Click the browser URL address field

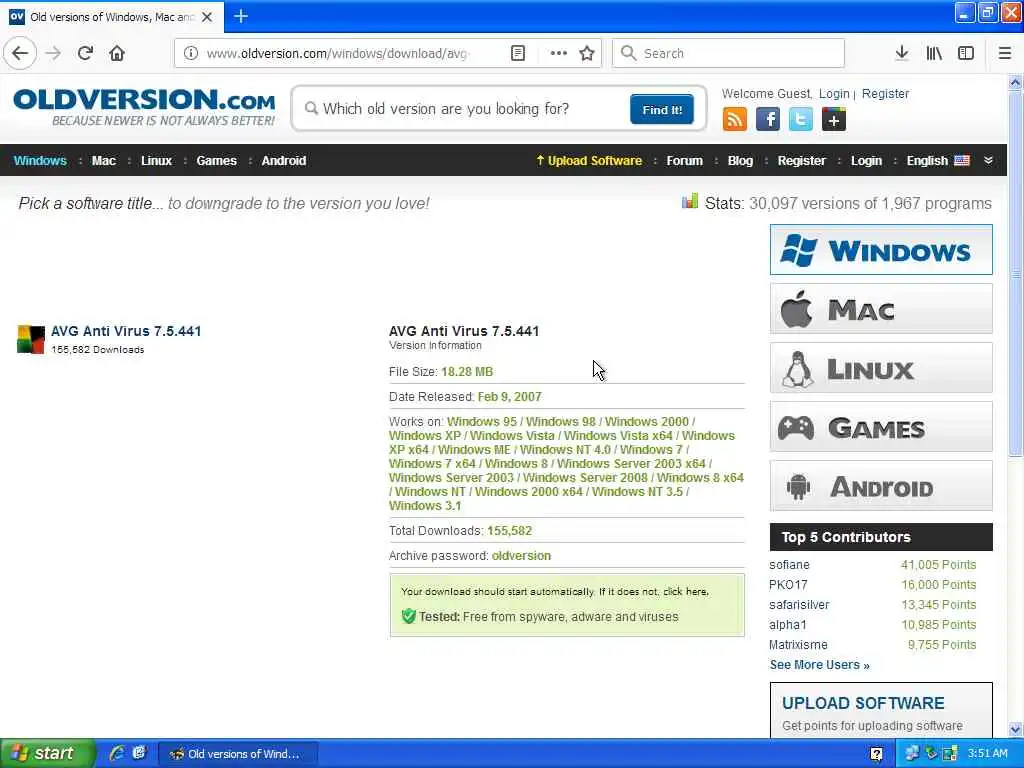tap(353, 53)
